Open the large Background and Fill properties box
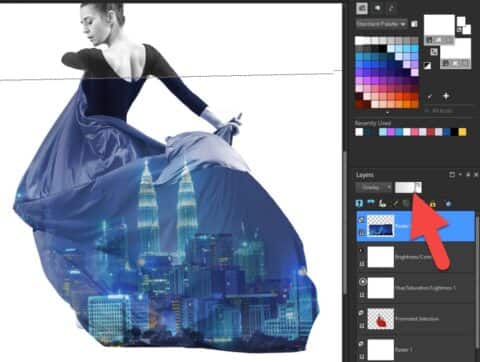The image size is (480, 362). click(455, 49)
